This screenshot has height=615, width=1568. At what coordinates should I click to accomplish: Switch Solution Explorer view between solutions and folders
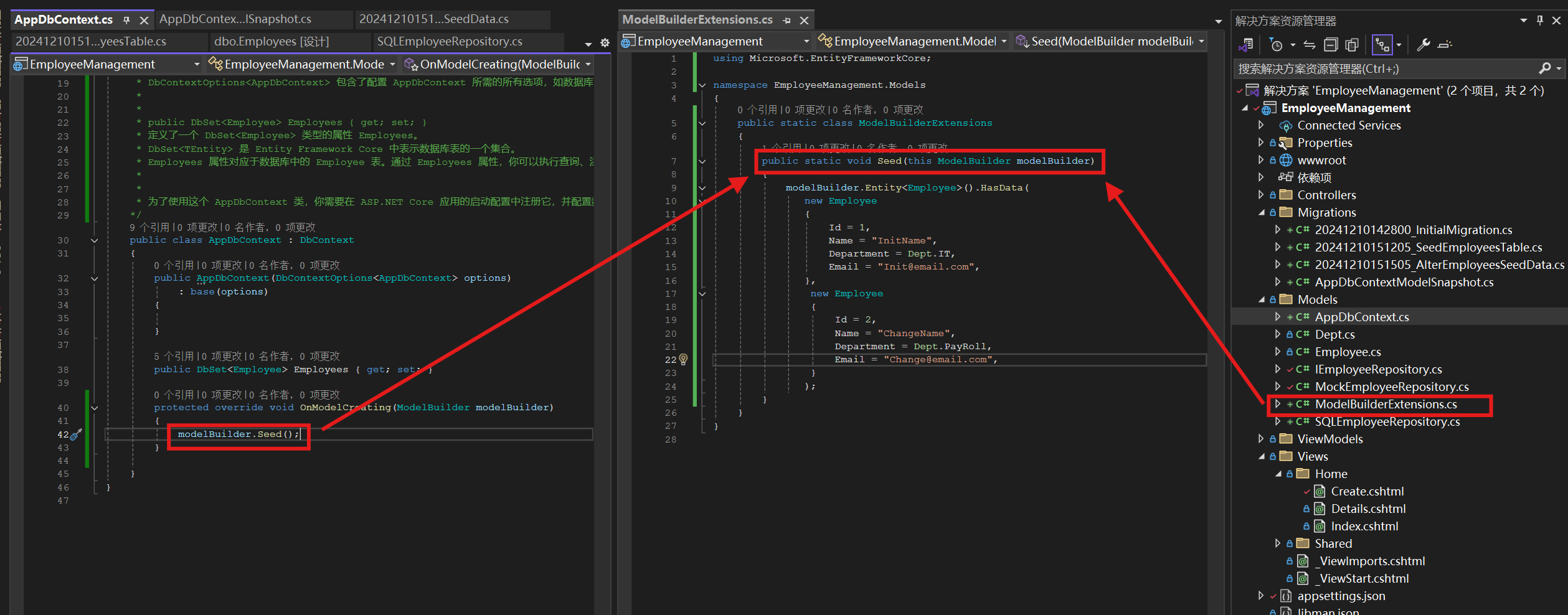1246,45
